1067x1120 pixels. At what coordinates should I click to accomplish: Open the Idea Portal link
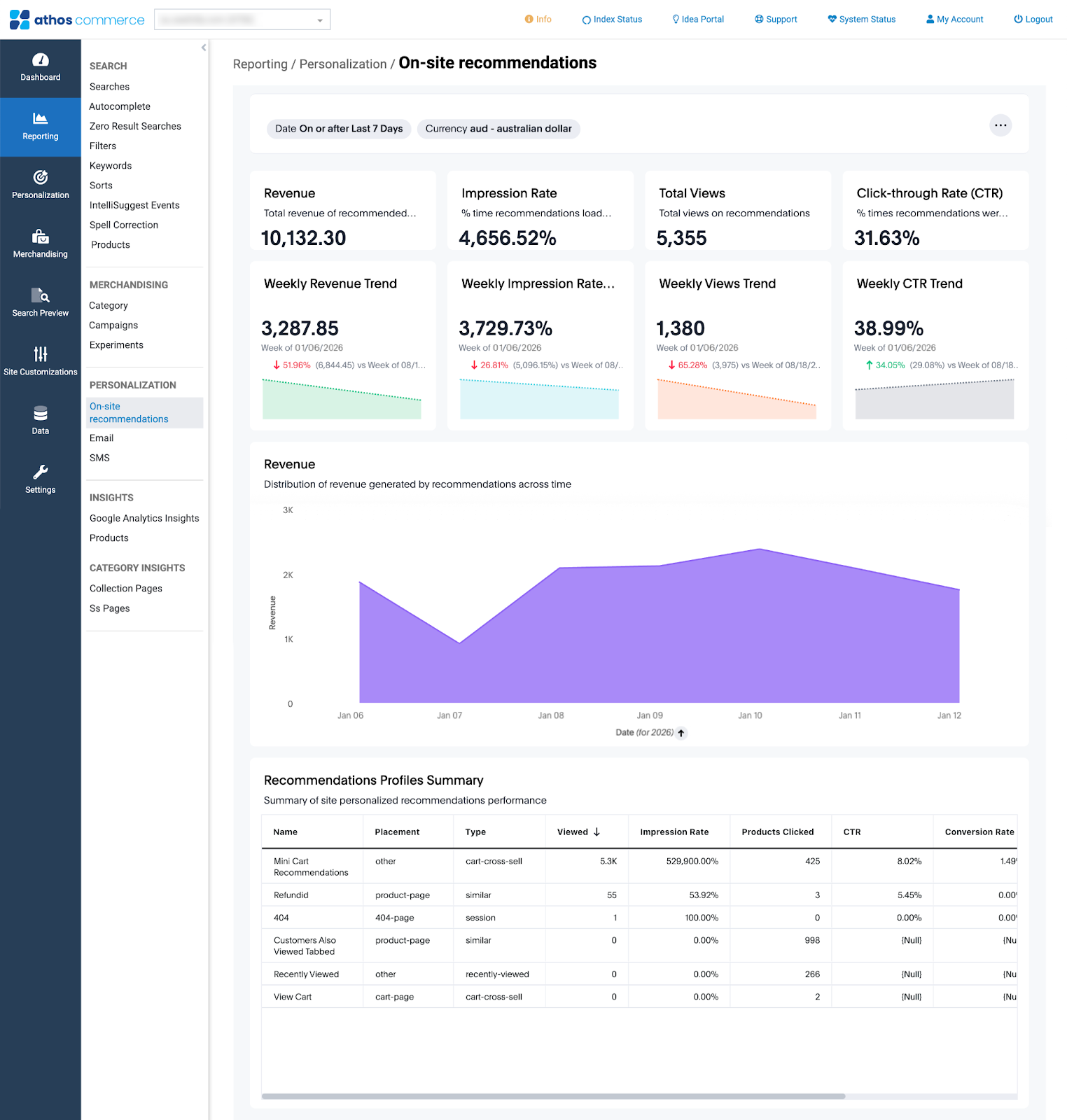point(698,20)
